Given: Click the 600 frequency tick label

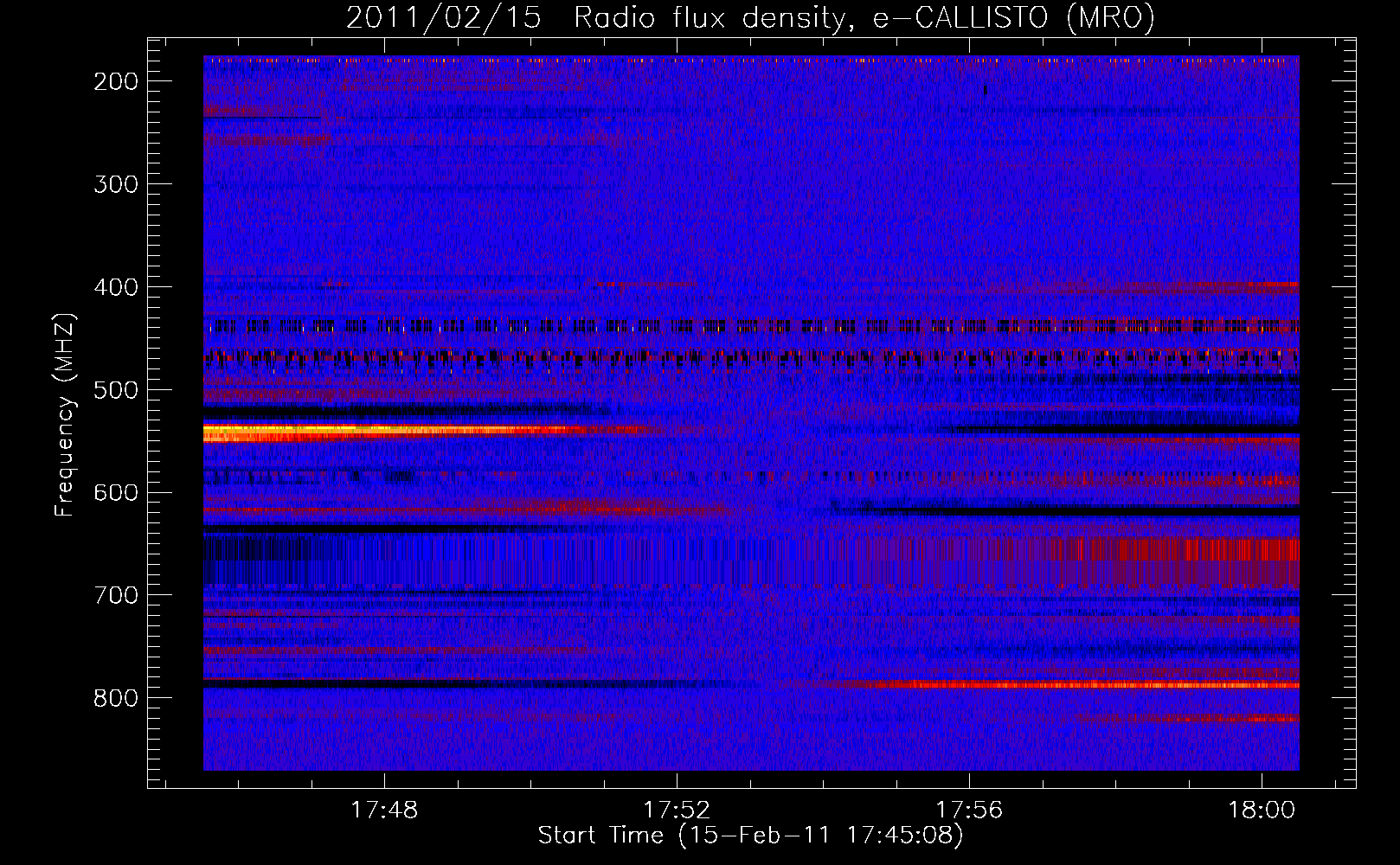Looking at the screenshot, I should (x=115, y=493).
